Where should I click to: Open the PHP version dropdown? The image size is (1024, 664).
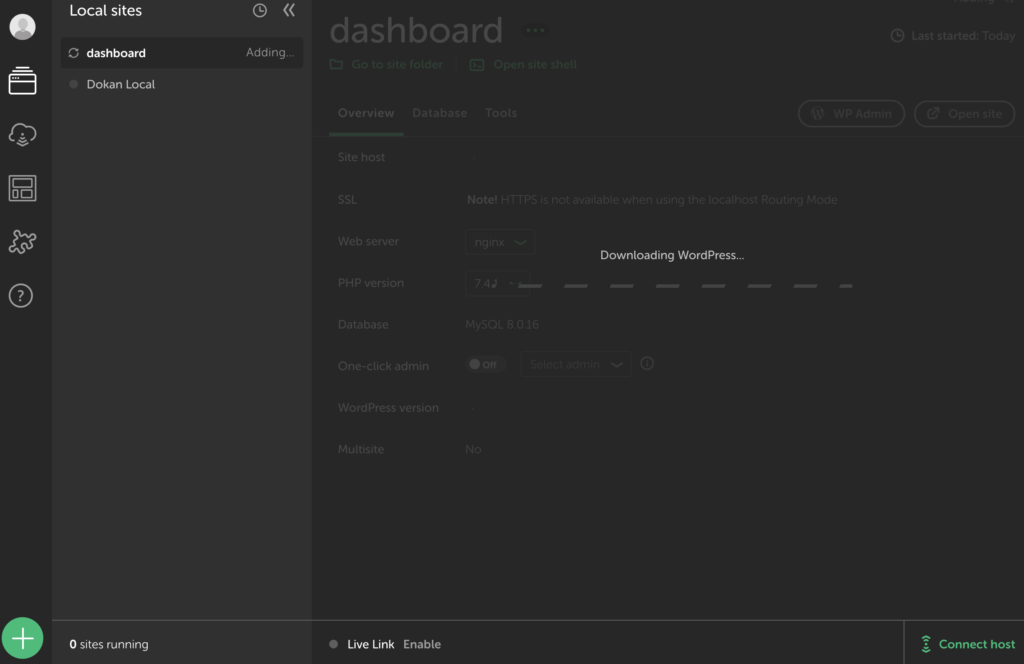tap(497, 283)
